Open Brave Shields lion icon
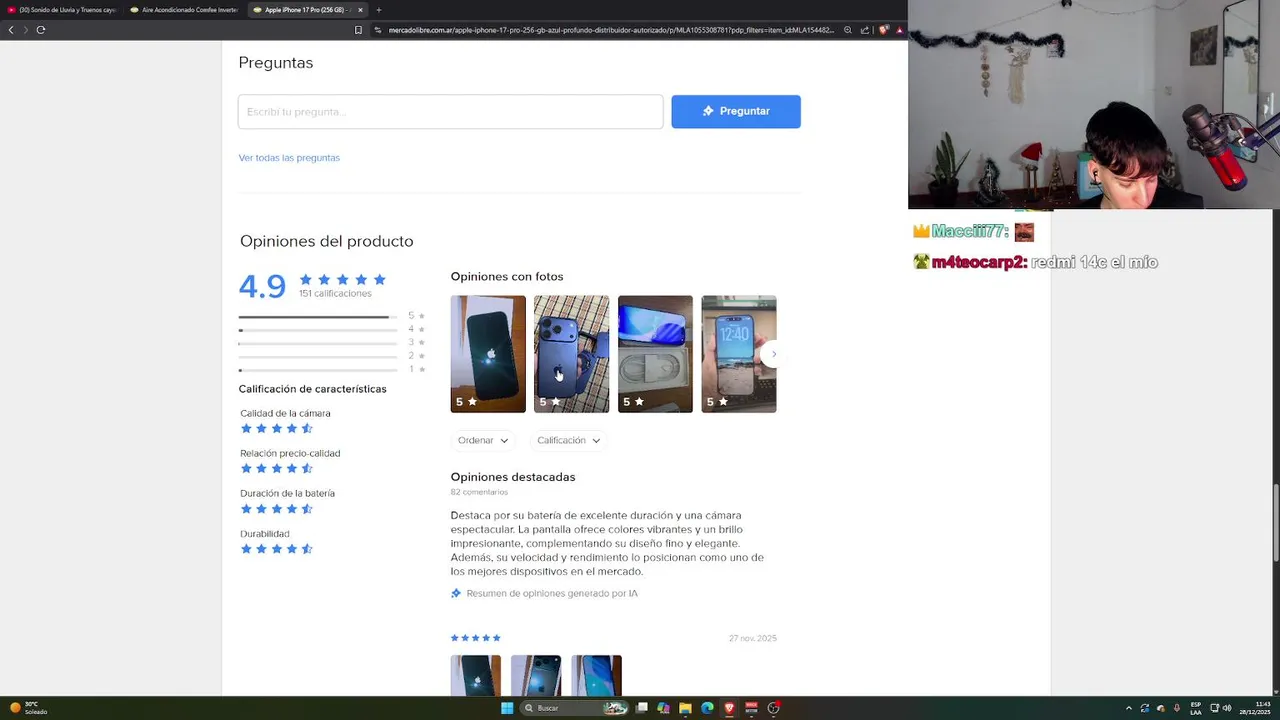 point(883,30)
